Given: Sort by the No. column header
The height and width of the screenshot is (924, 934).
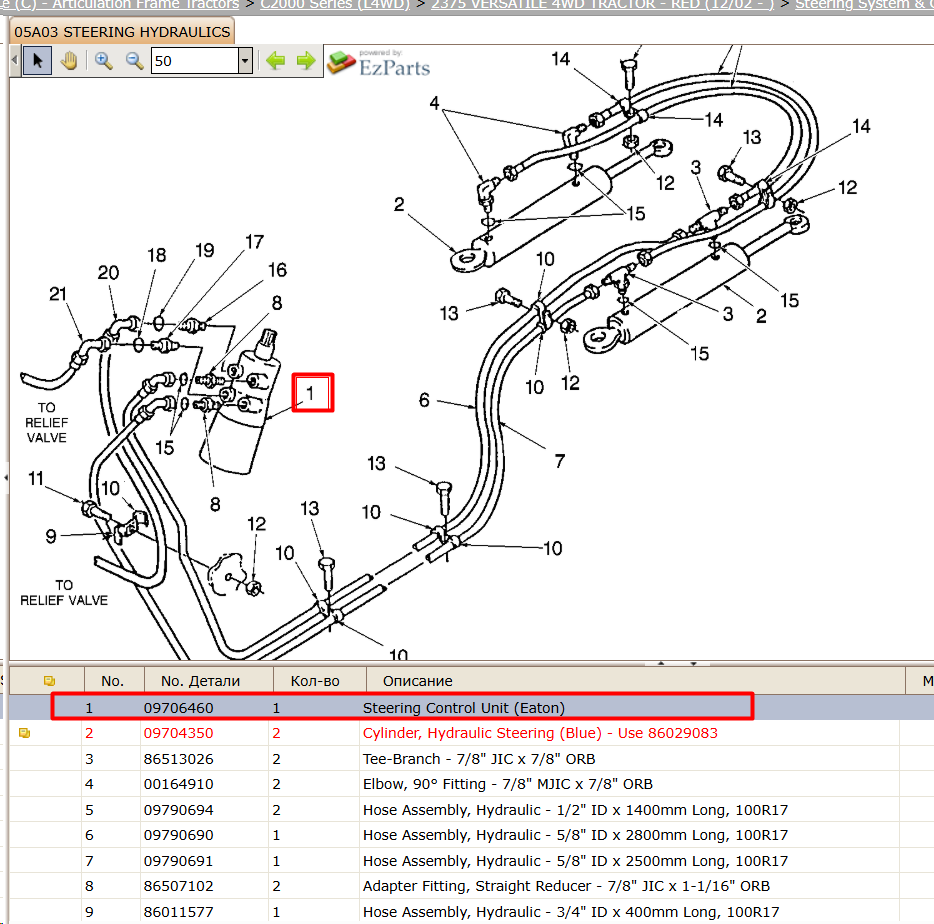Looking at the screenshot, I should pos(113,681).
